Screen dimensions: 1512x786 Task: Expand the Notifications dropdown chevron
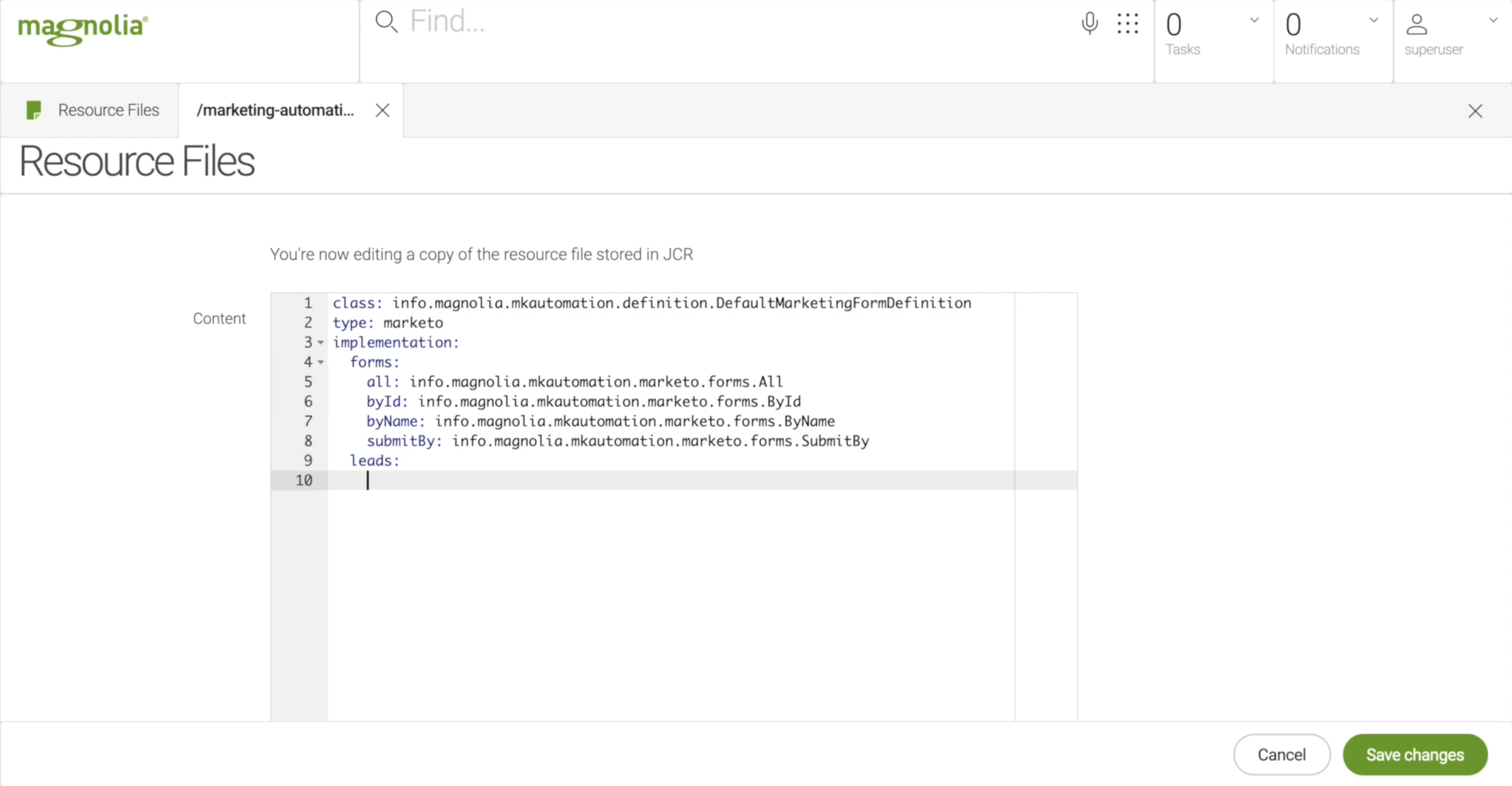pyautogui.click(x=1374, y=20)
